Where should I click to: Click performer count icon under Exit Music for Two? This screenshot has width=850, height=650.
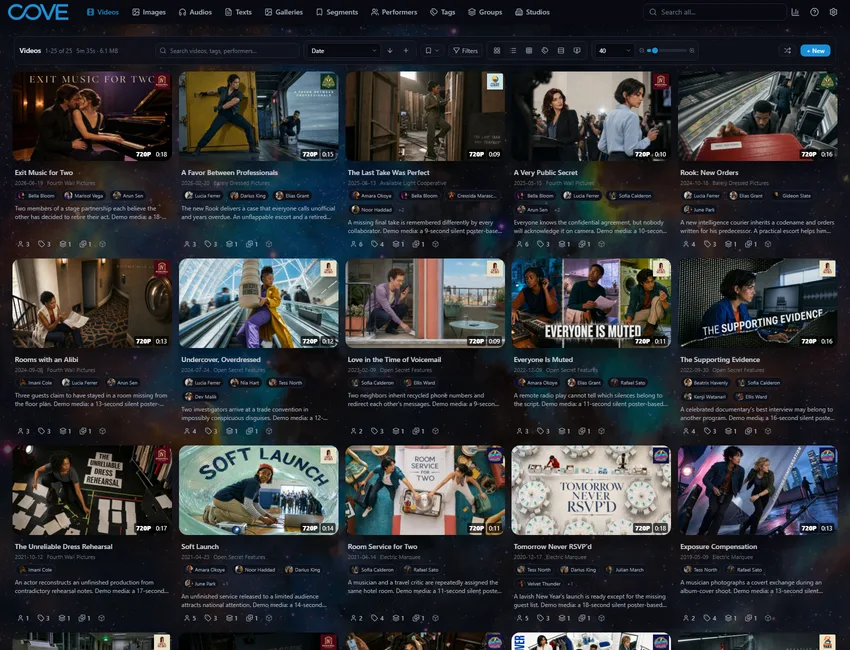click(x=23, y=244)
